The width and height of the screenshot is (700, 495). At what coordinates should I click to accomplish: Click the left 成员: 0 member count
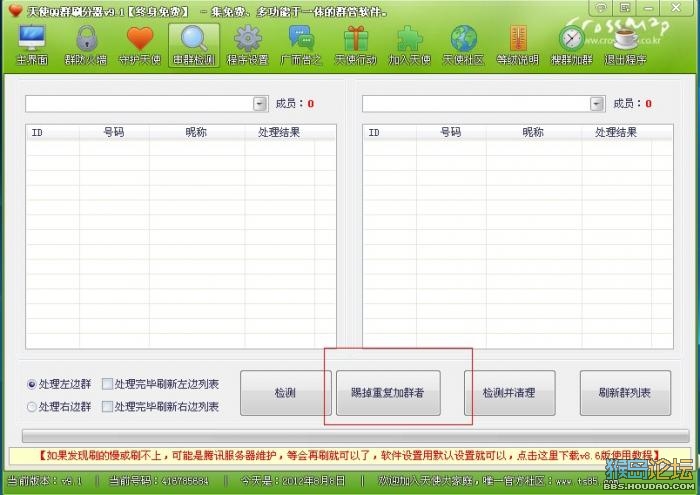pos(295,104)
